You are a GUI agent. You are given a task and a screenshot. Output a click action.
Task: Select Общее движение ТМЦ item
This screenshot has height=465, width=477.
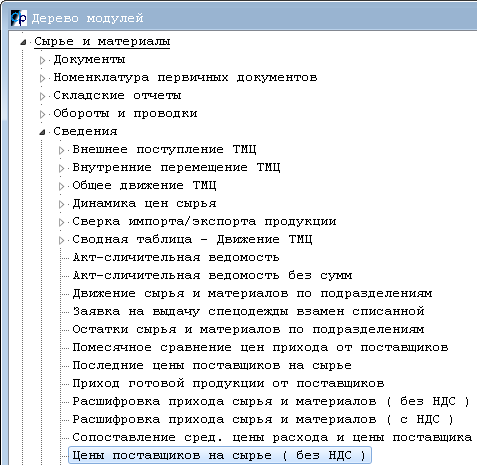click(x=144, y=186)
